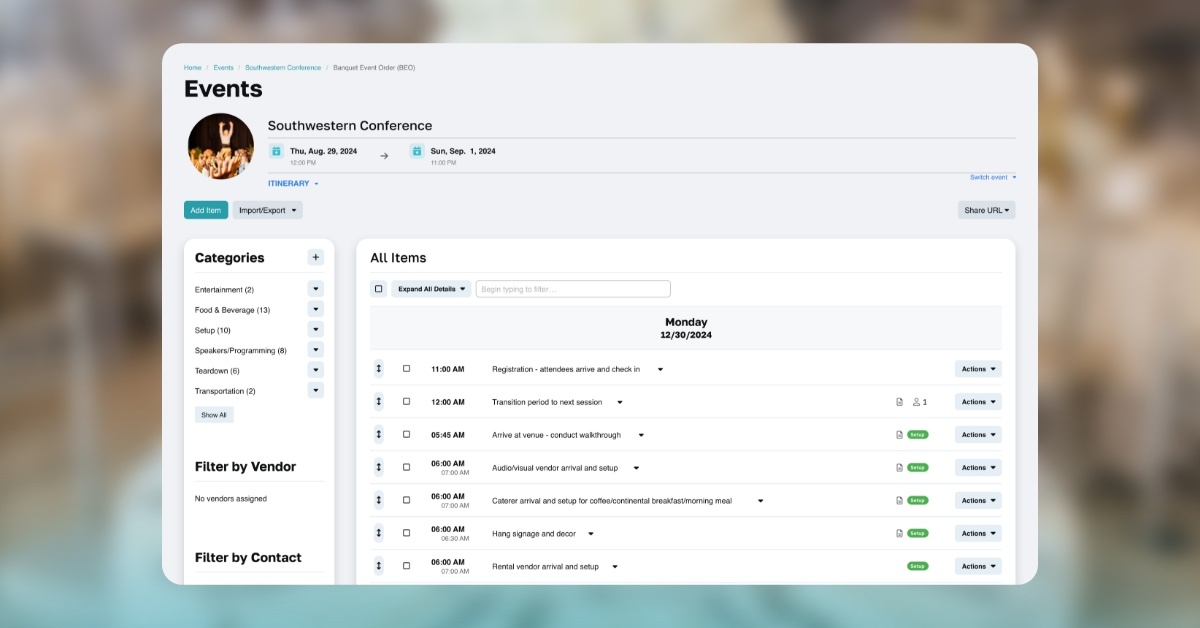The height and width of the screenshot is (628, 1200).
Task: Click drag handle for Transition period row
Action: (x=379, y=402)
